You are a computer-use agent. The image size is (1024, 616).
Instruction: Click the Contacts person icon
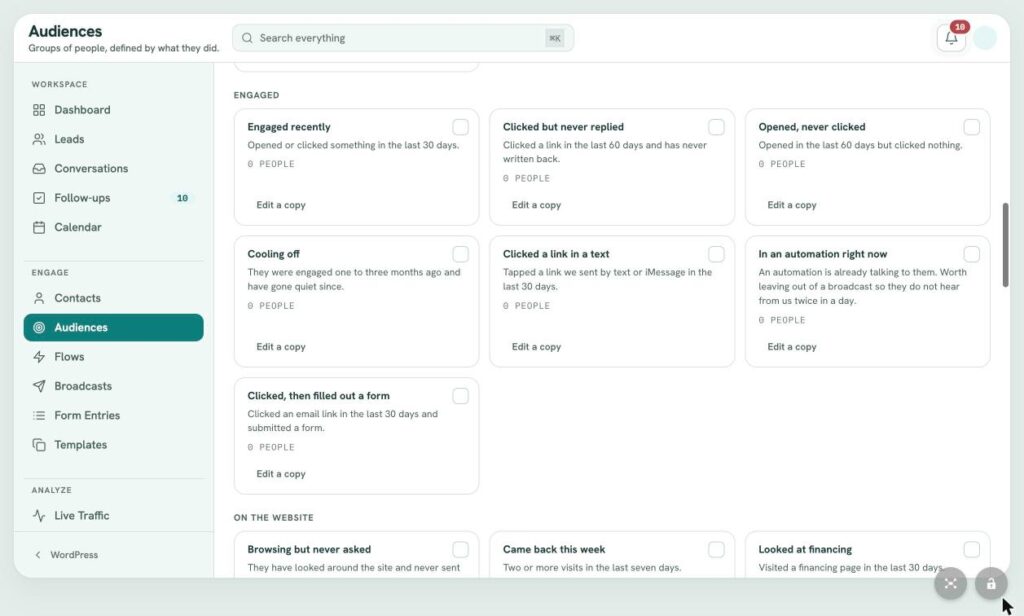[x=39, y=298]
